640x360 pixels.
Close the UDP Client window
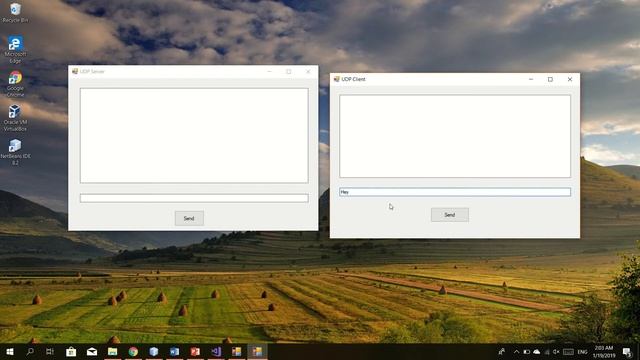coord(570,79)
